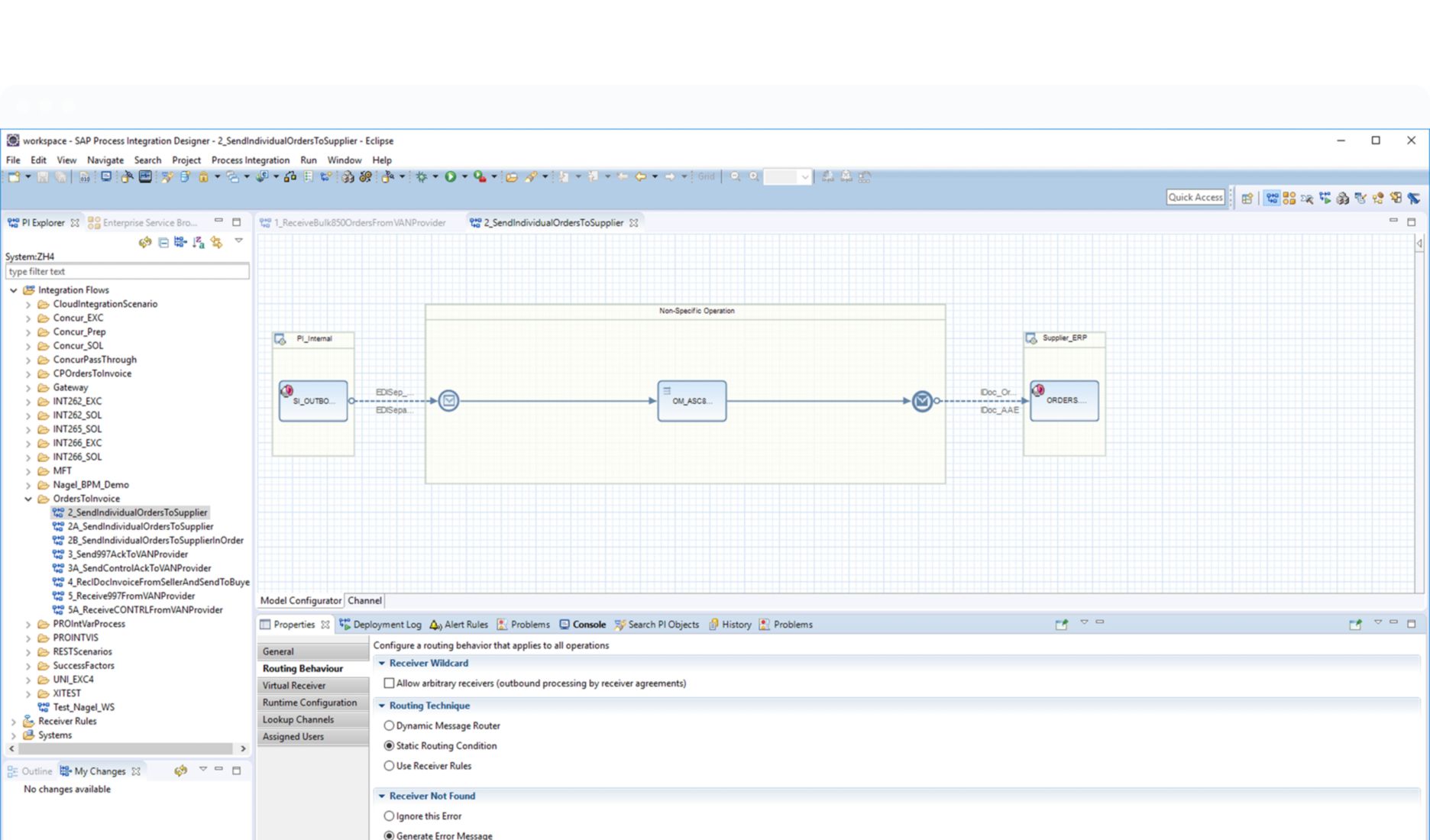Select the SI_OUTBO sender interface node

pyautogui.click(x=313, y=401)
